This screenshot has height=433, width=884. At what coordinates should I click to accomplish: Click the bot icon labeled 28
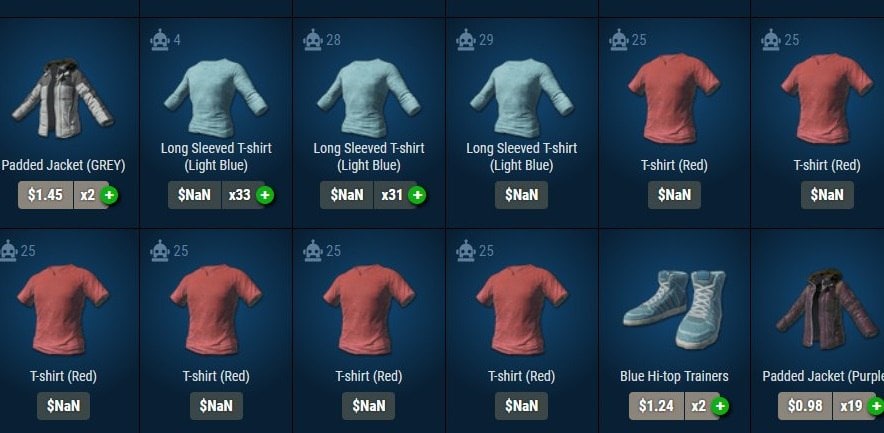pos(312,40)
